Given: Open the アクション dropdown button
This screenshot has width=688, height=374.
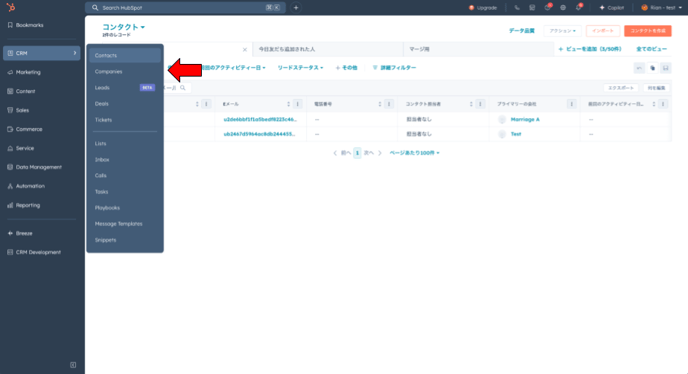Looking at the screenshot, I should pos(563,31).
